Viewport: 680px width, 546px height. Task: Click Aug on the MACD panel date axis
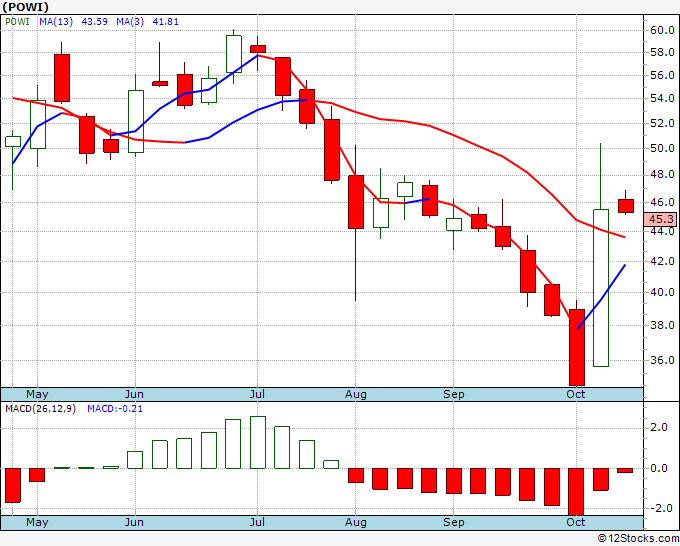(x=356, y=522)
